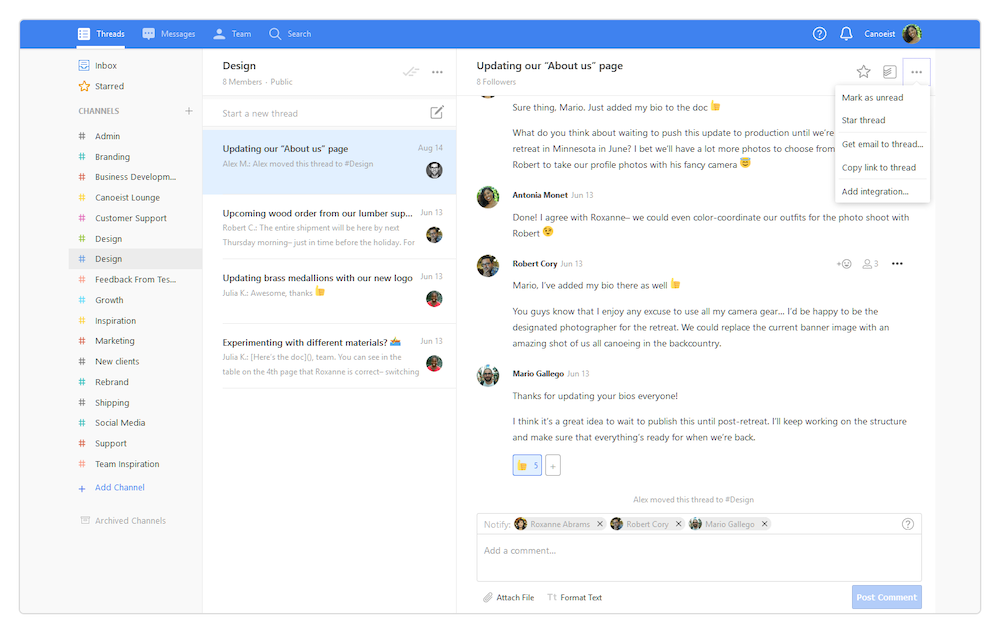This screenshot has width=1000, height=633.
Task: Select the Team Inspiration channel
Action: (135, 464)
